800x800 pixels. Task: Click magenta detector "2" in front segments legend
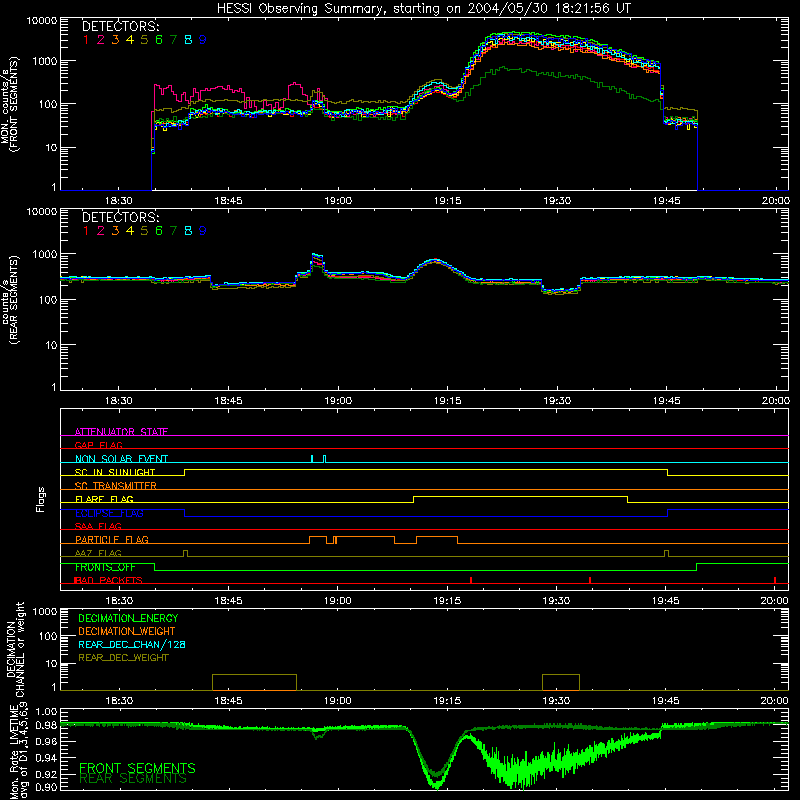[101, 40]
